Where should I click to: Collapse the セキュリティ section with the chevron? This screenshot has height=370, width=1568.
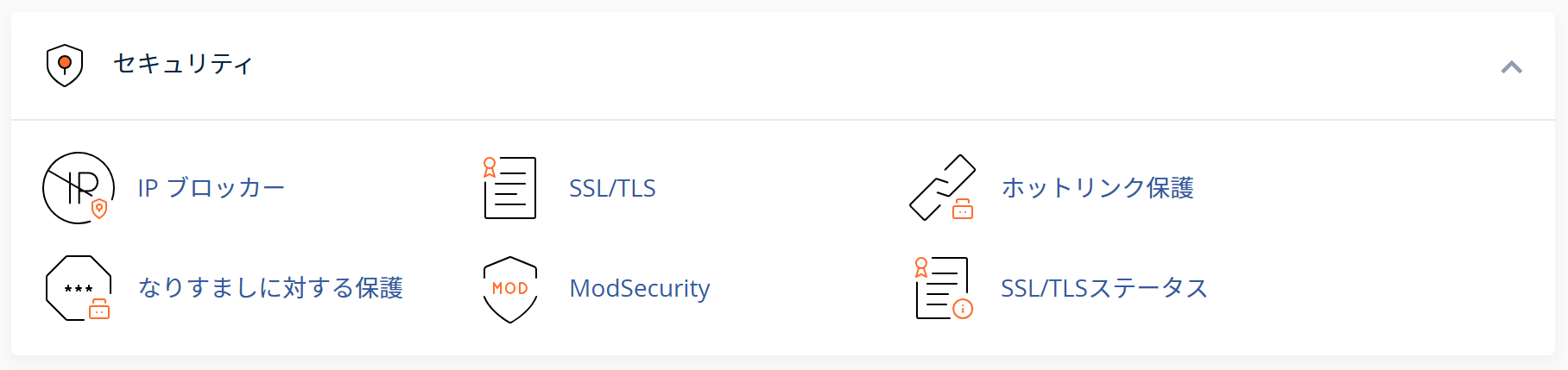click(x=1512, y=67)
